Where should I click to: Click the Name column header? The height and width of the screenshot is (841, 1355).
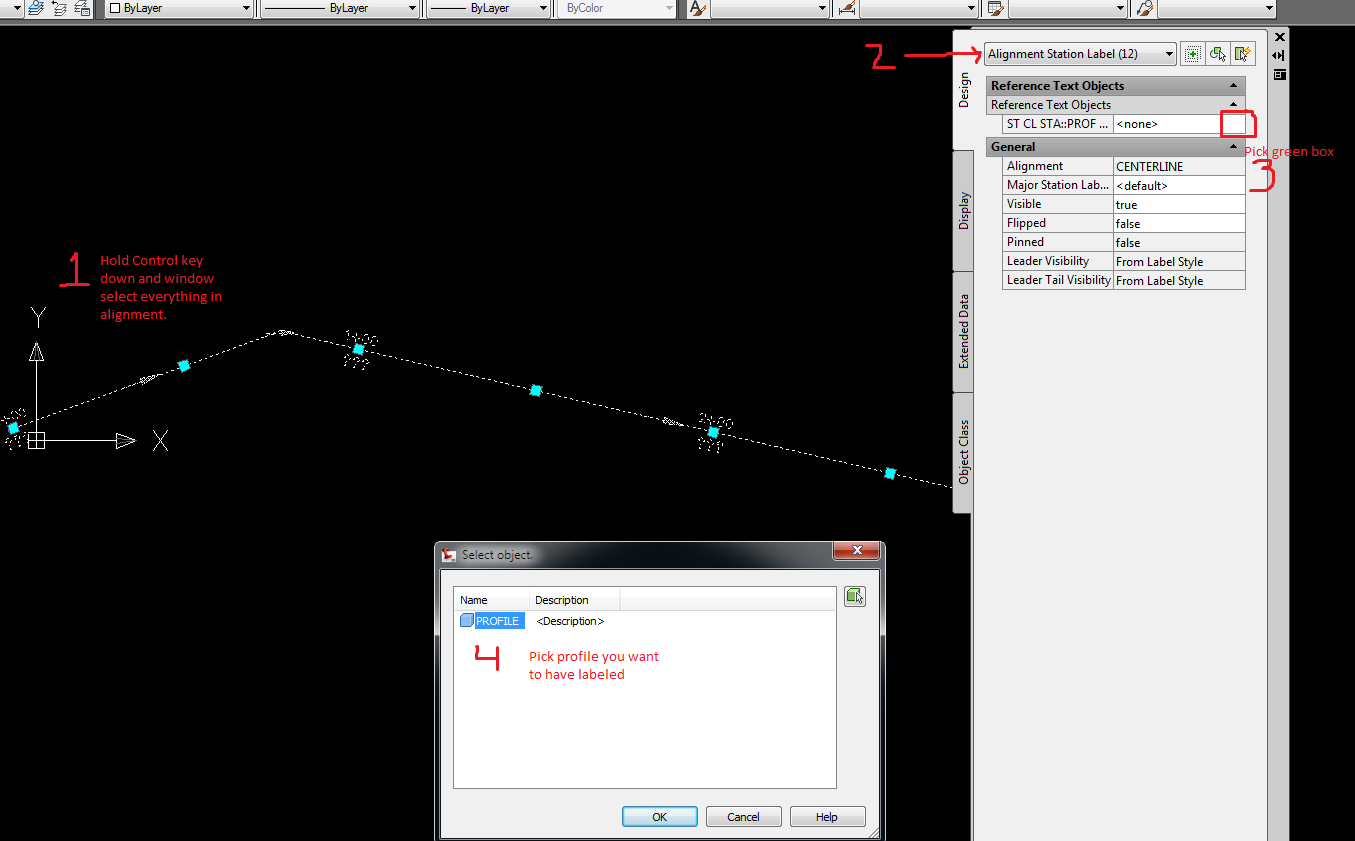(x=492, y=600)
